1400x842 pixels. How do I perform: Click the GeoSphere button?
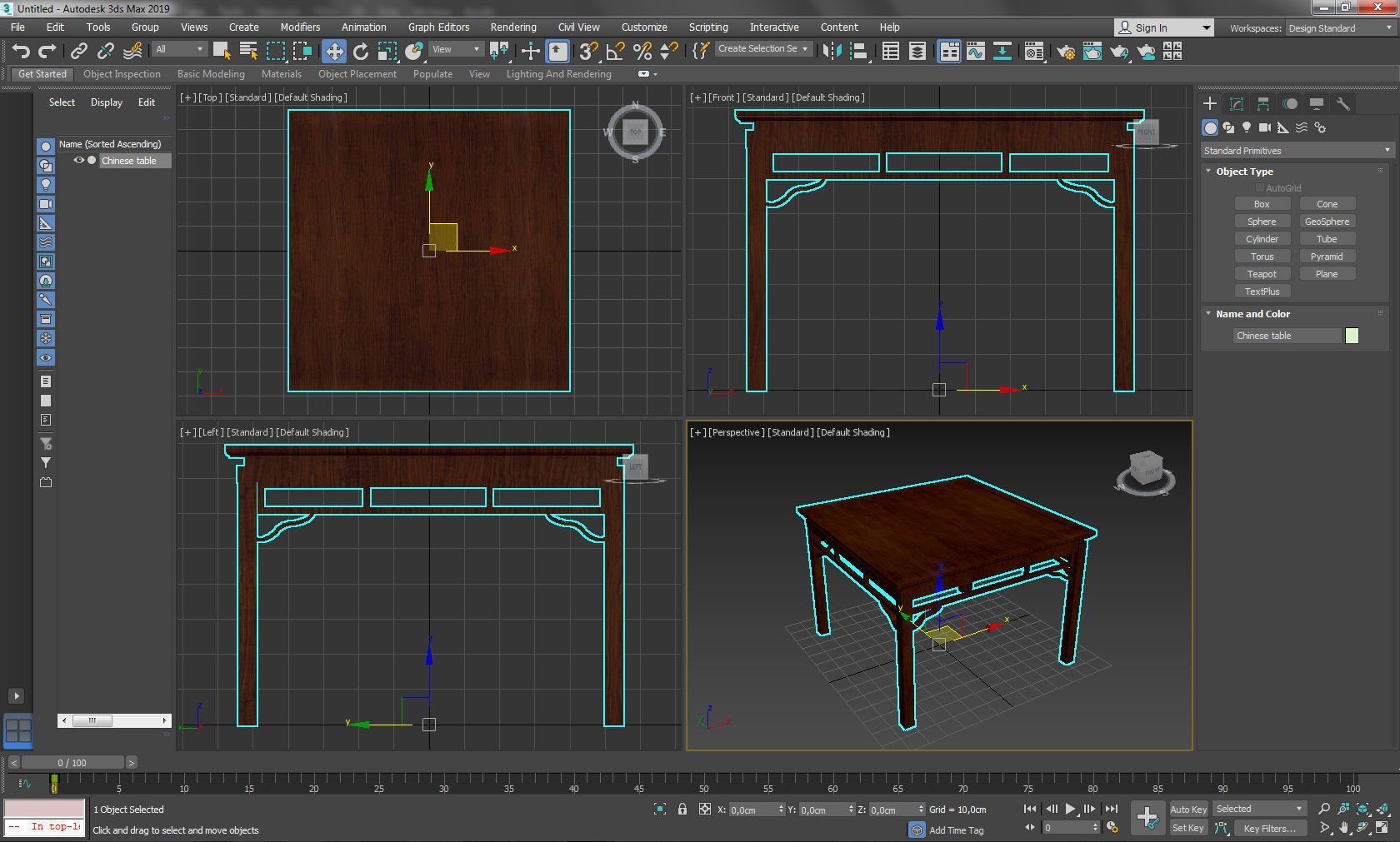coord(1327,222)
